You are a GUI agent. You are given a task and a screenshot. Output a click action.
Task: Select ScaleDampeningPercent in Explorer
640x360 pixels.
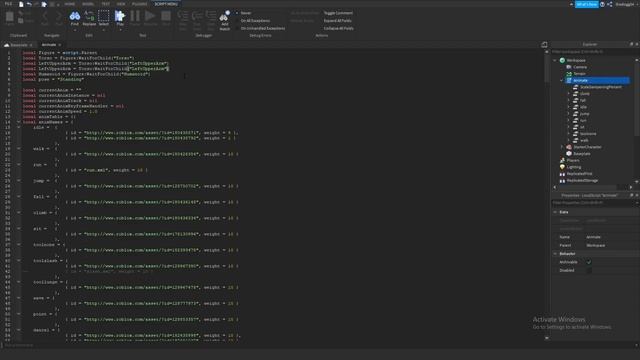click(600, 87)
